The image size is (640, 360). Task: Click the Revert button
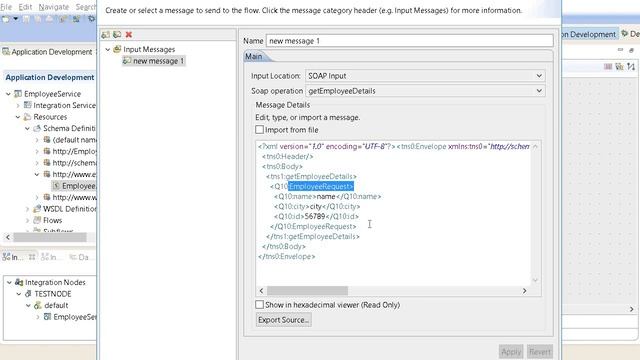540,352
